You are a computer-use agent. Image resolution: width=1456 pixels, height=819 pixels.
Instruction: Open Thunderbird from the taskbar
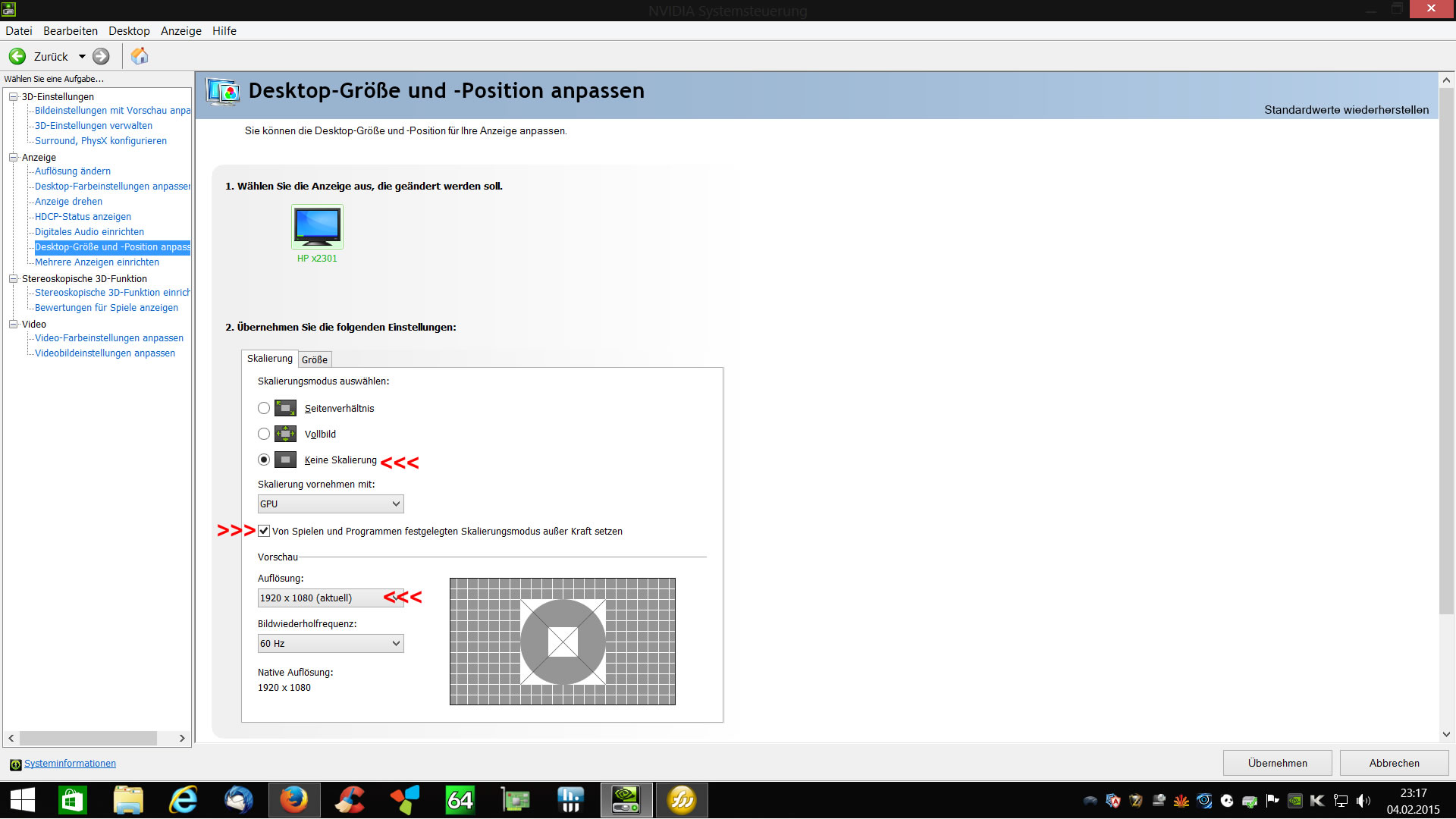[239, 800]
